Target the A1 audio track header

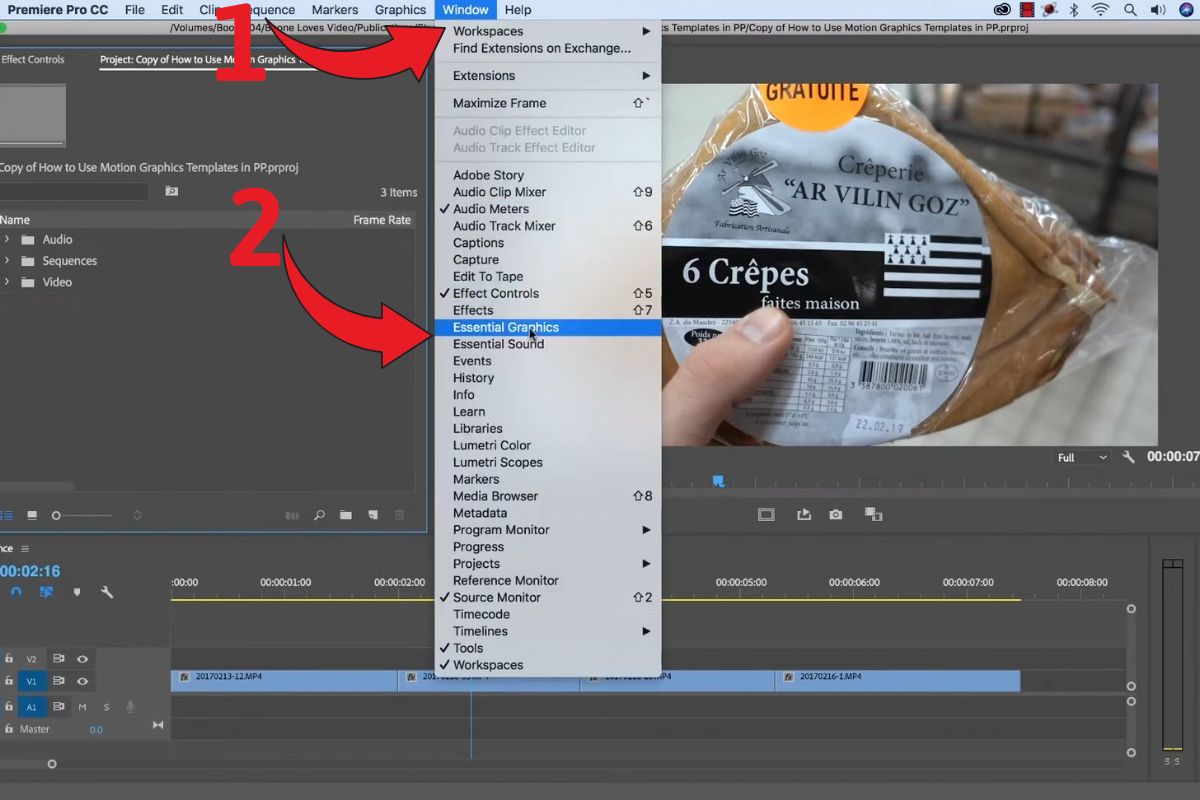pyautogui.click(x=31, y=707)
